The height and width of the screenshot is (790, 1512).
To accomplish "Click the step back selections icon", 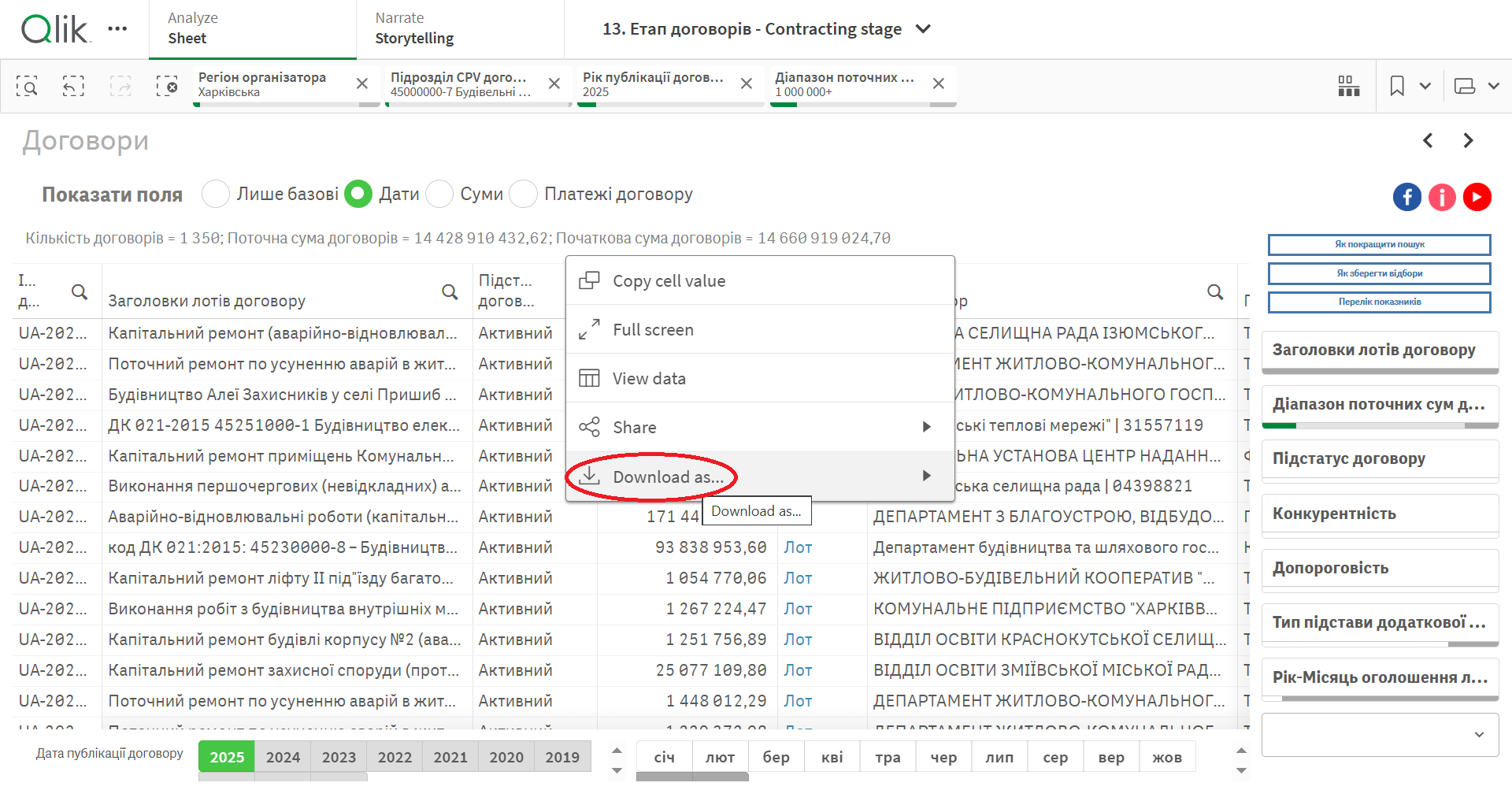I will [73, 86].
